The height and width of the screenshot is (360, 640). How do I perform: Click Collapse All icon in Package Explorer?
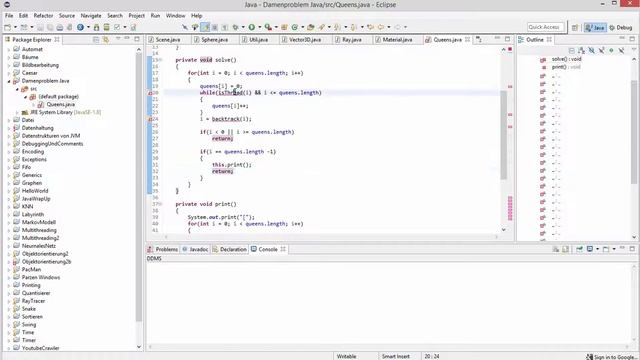(x=96, y=40)
